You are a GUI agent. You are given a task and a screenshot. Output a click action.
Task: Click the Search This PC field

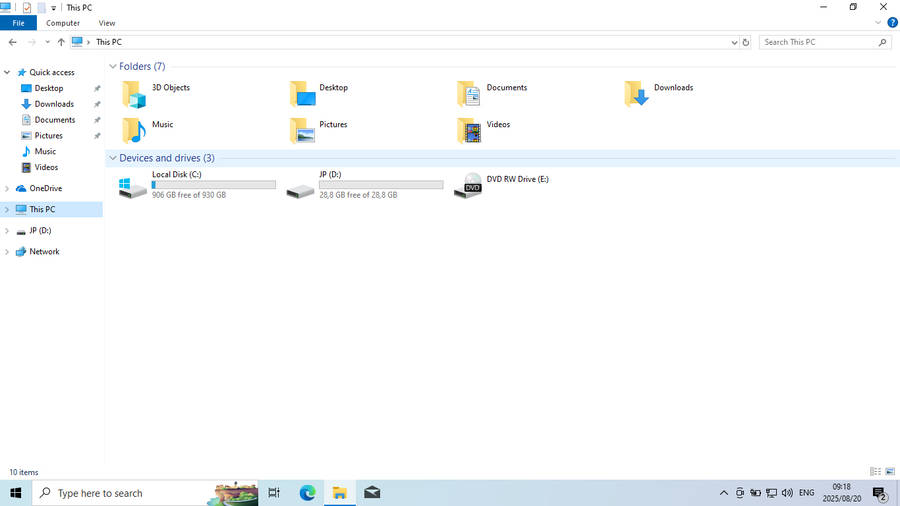817,42
